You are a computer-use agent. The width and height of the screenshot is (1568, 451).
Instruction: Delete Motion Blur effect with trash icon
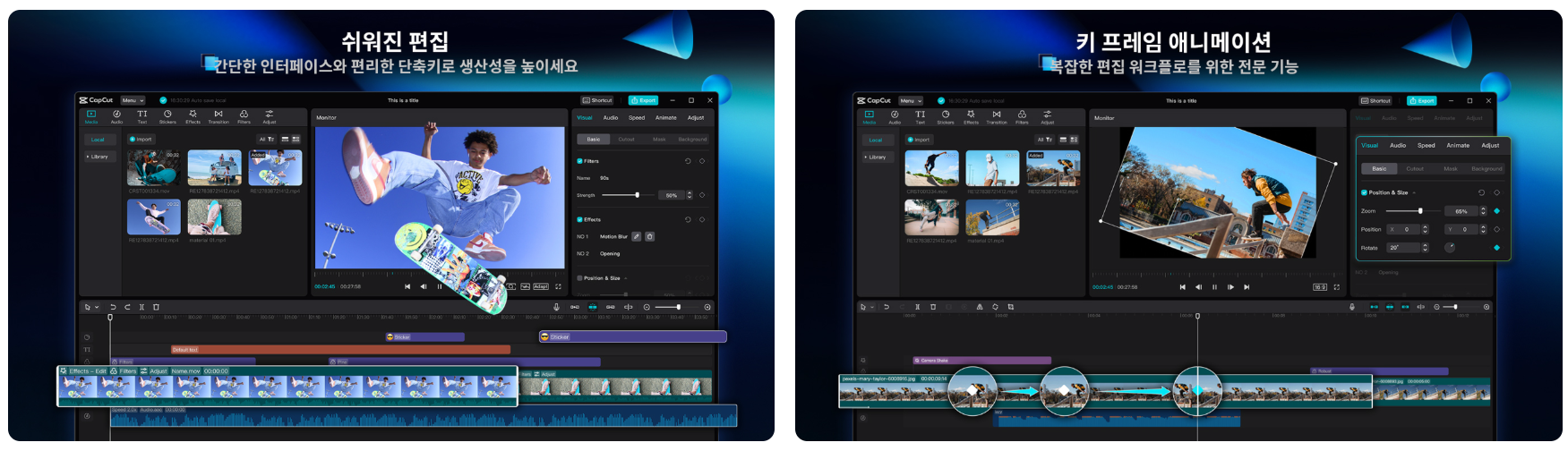click(x=650, y=237)
